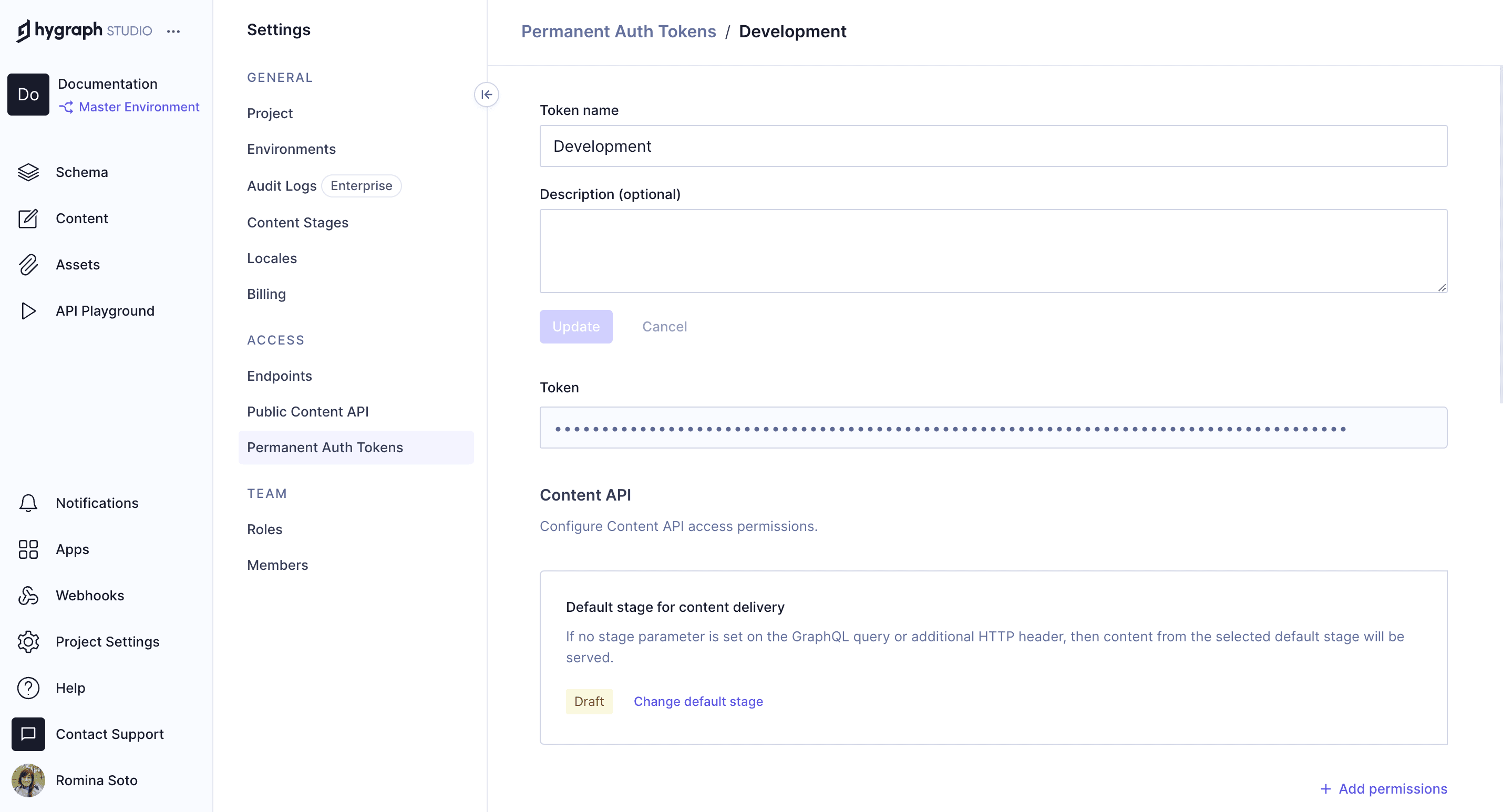Screen dimensions: 1503x812
Task: Open API Playground play icon
Action: click(x=28, y=311)
